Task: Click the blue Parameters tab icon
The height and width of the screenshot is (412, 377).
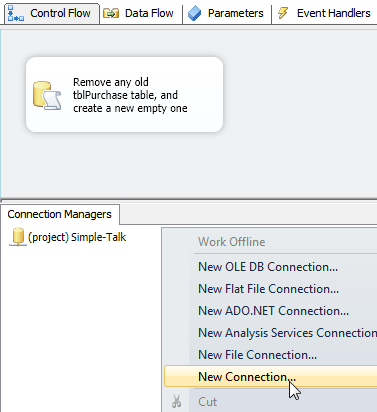Action: [194, 14]
